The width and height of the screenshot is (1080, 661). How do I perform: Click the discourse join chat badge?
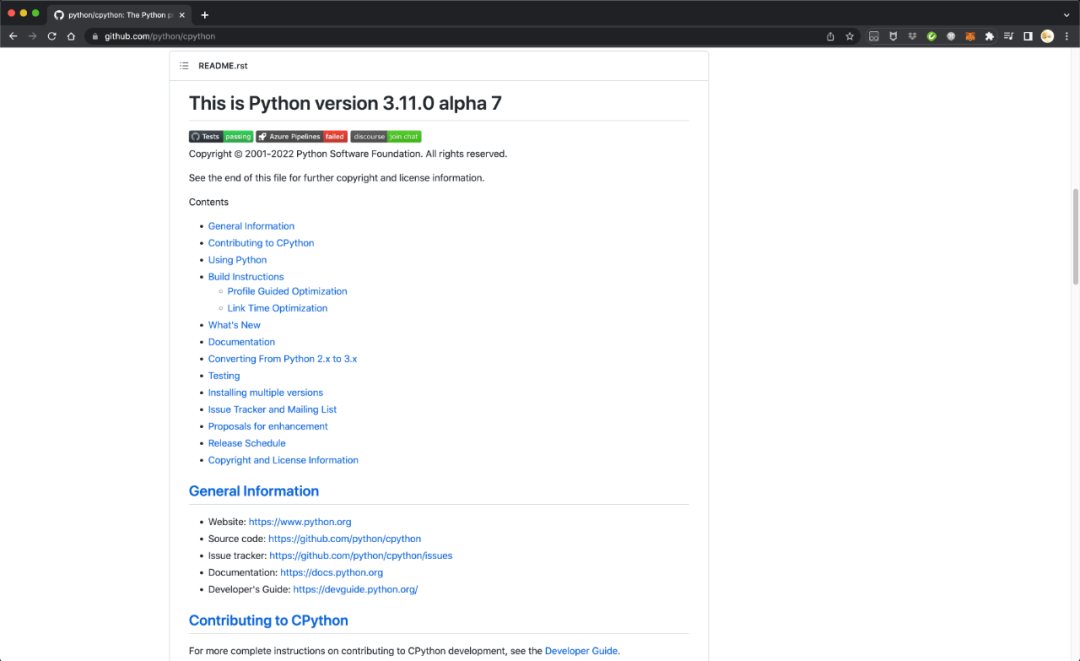pos(386,136)
